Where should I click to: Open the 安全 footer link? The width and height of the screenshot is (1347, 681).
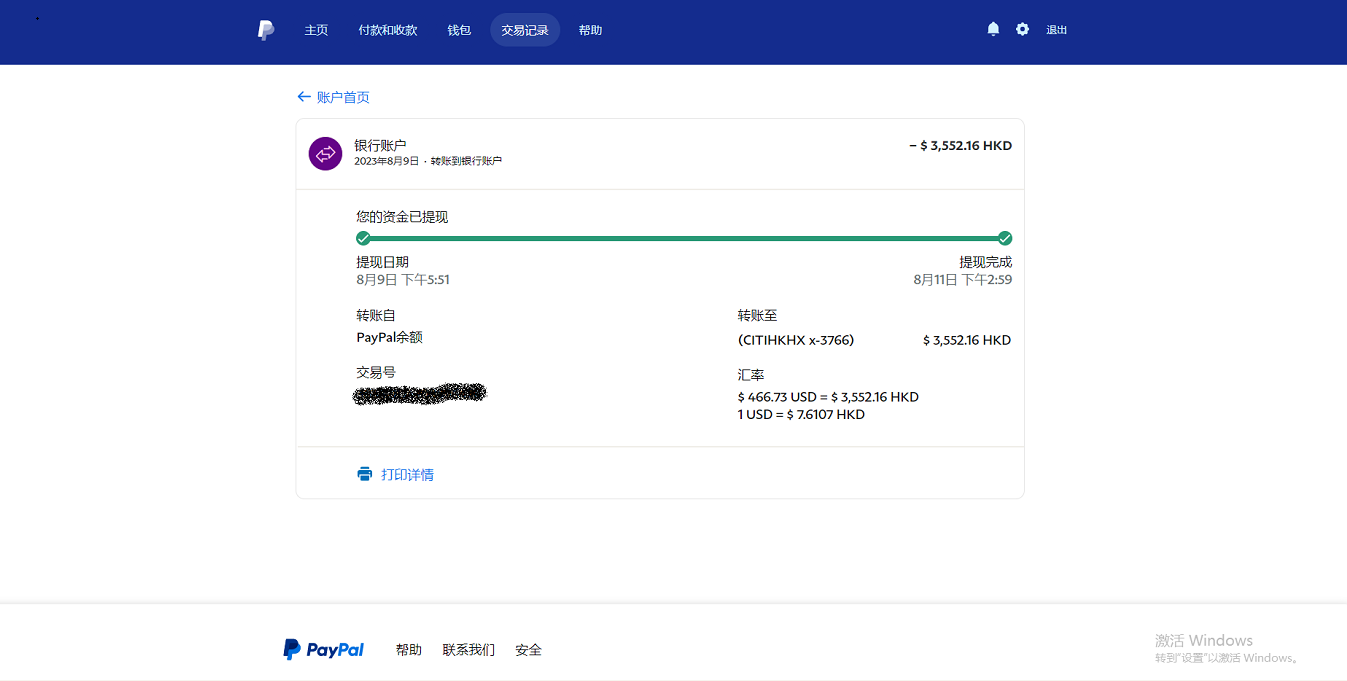coord(528,650)
